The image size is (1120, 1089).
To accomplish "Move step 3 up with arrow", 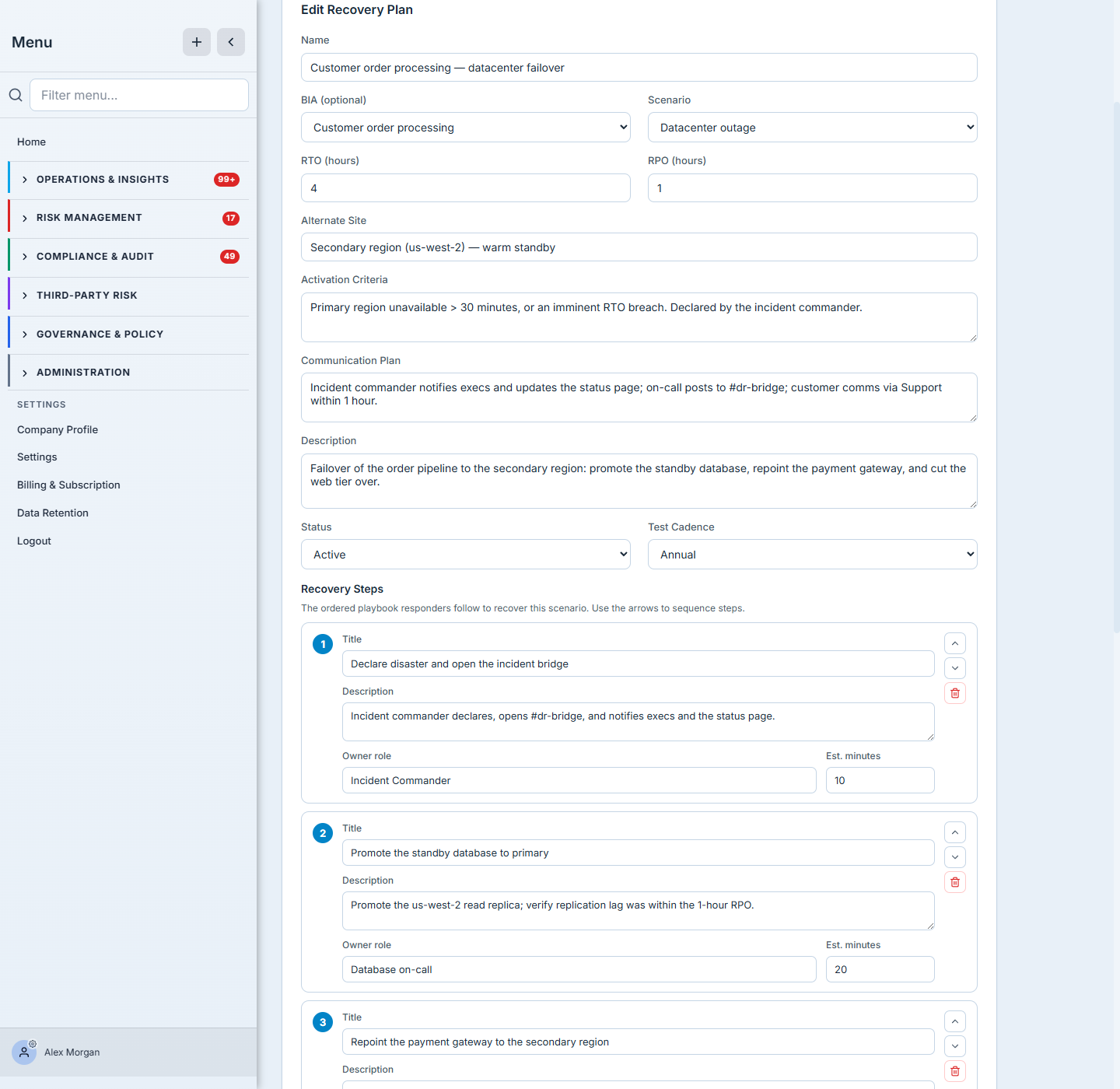I will (955, 1021).
